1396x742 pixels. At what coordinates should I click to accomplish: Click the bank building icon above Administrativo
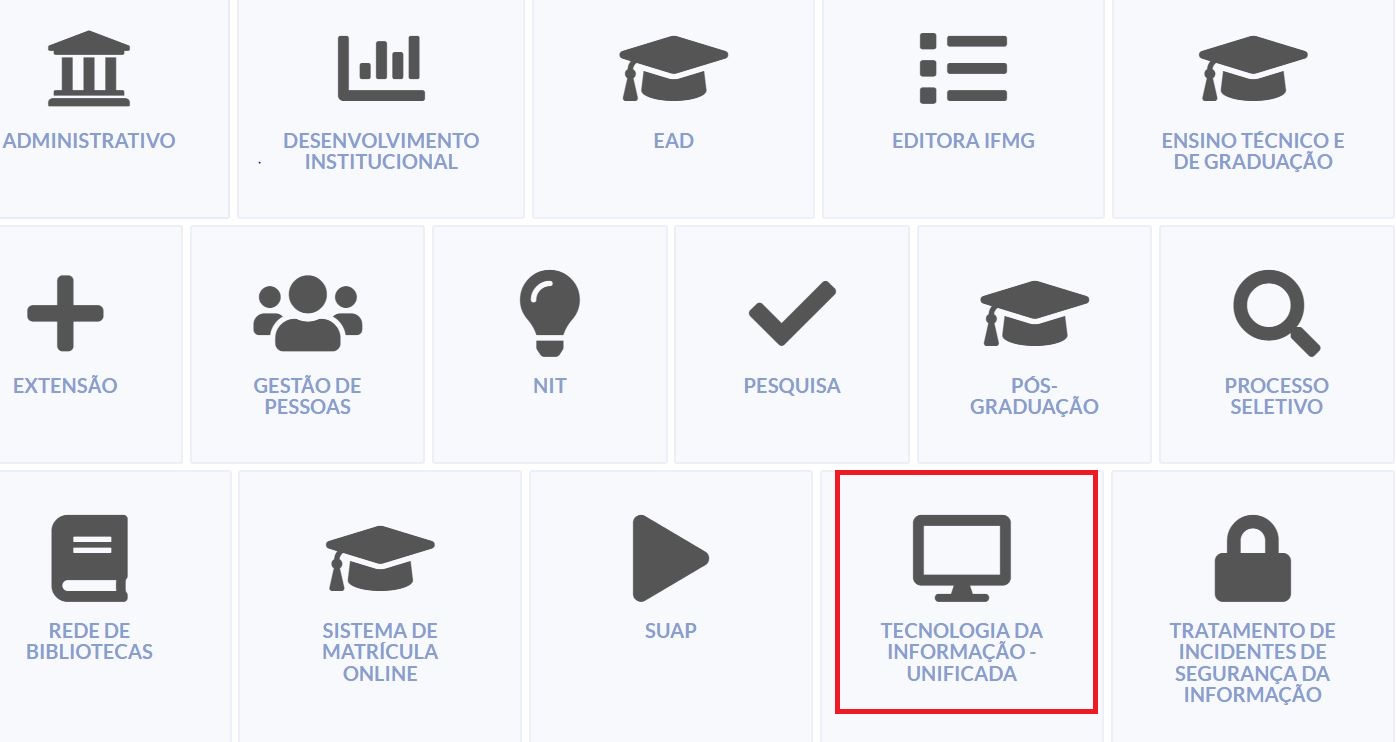(89, 68)
